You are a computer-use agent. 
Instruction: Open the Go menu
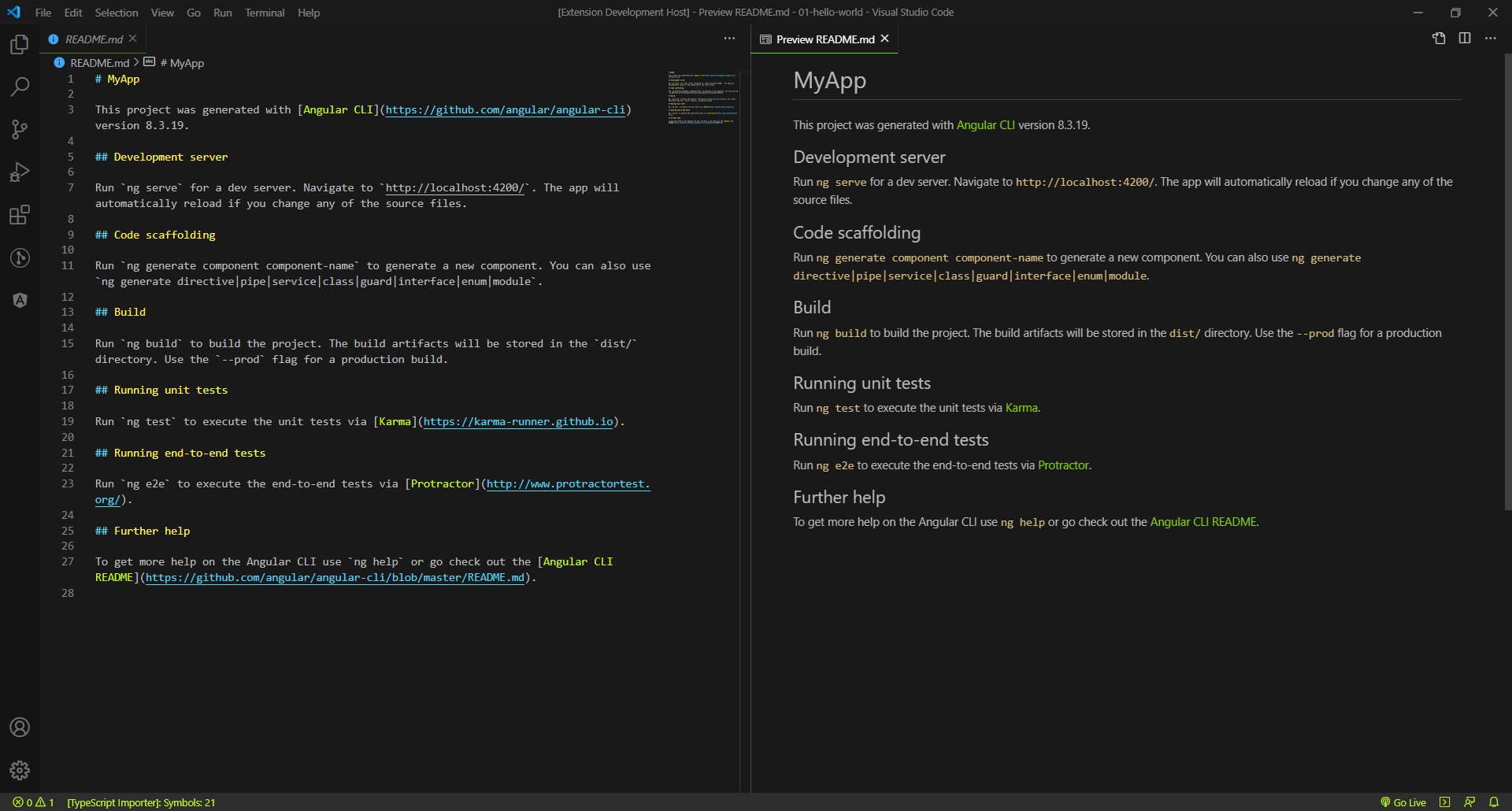tap(194, 13)
